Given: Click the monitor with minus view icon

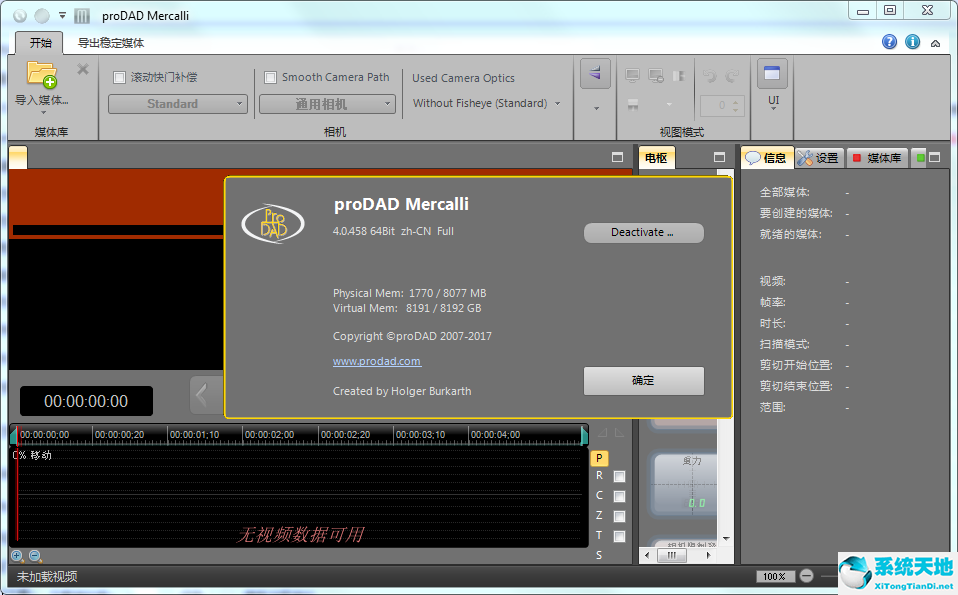Looking at the screenshot, I should tap(656, 76).
